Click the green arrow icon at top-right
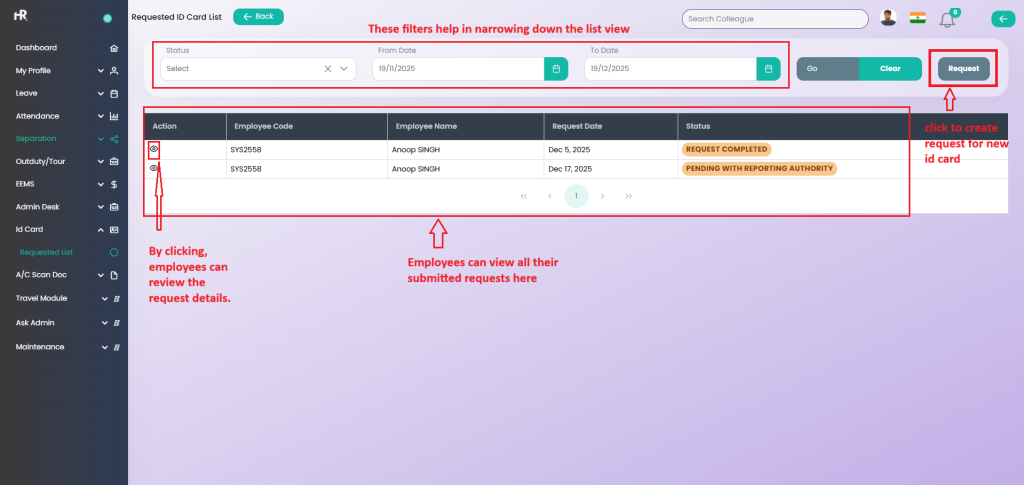1024x485 pixels. (x=1002, y=18)
